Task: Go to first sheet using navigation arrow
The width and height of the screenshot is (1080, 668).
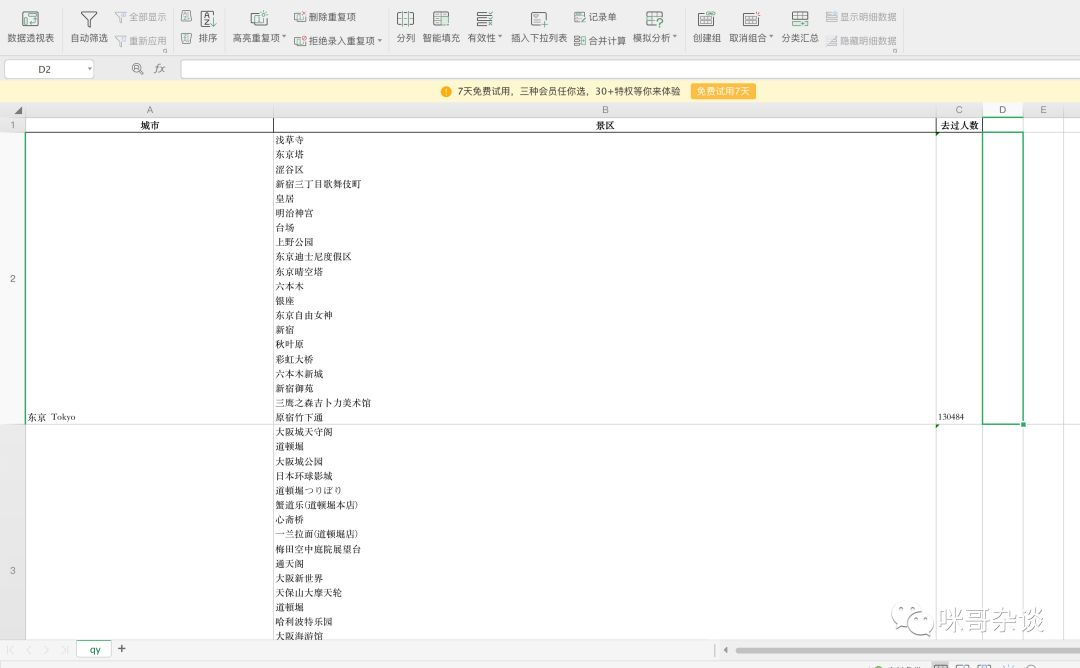Action: pyautogui.click(x=10, y=649)
